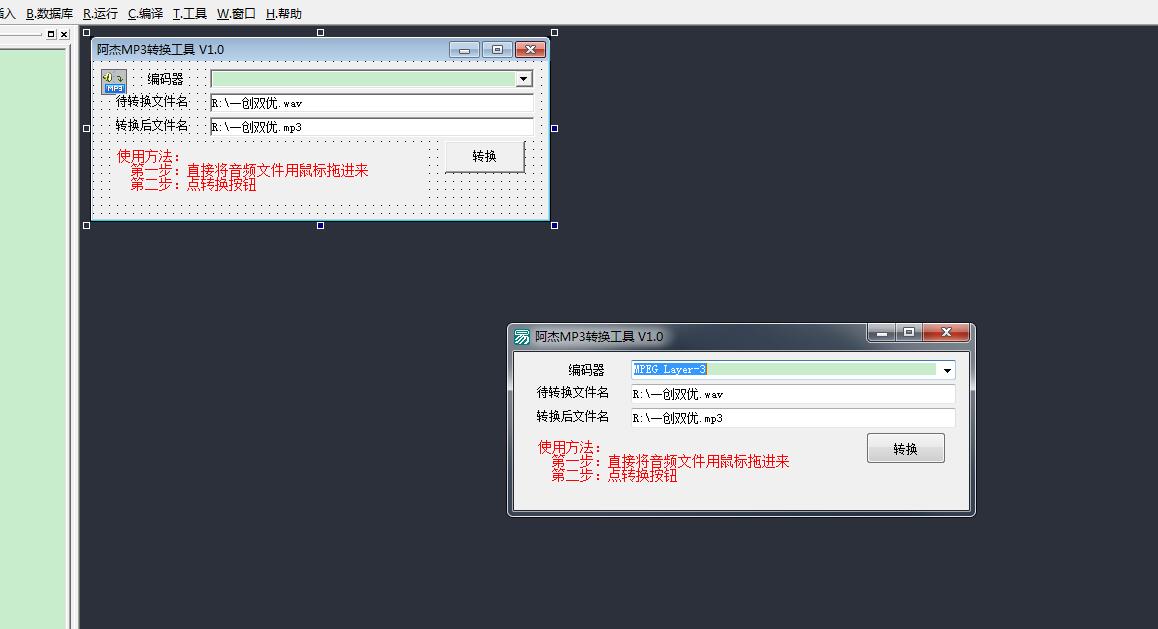Minimize the running MP3 converter window
Screen dimensions: 1158x629
(881, 333)
